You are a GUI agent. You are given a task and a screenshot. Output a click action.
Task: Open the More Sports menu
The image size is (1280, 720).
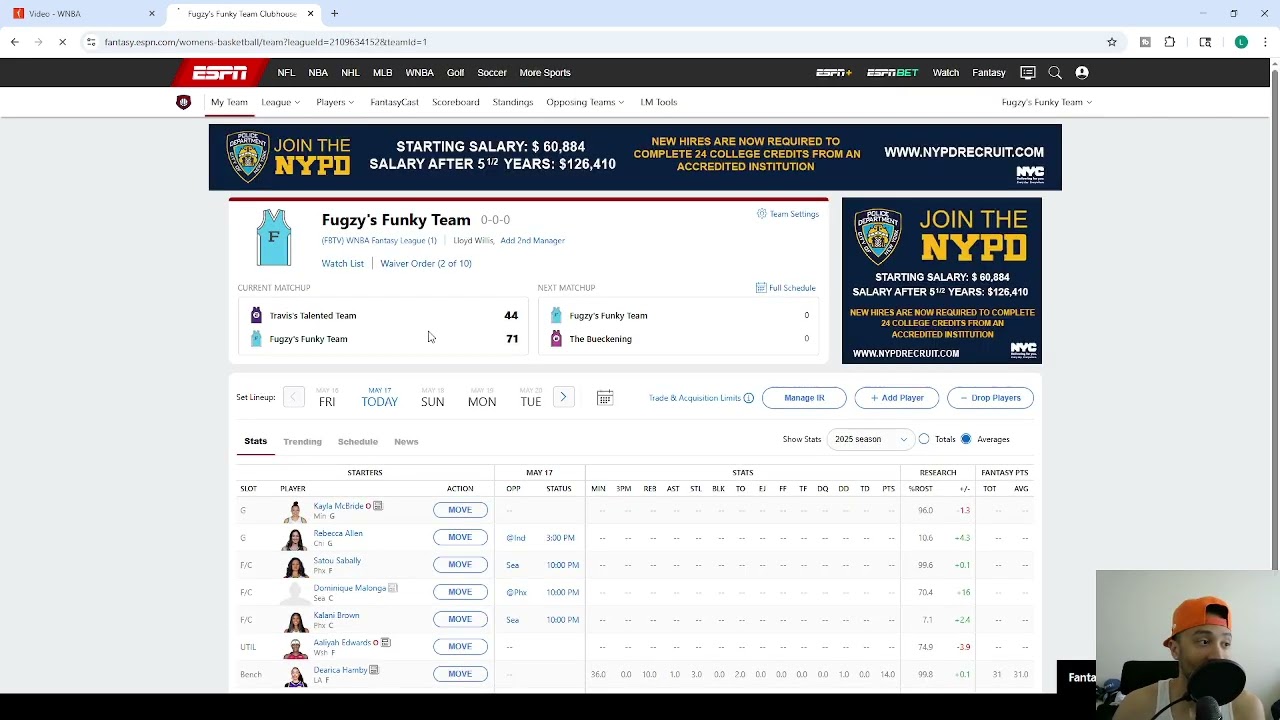click(545, 72)
